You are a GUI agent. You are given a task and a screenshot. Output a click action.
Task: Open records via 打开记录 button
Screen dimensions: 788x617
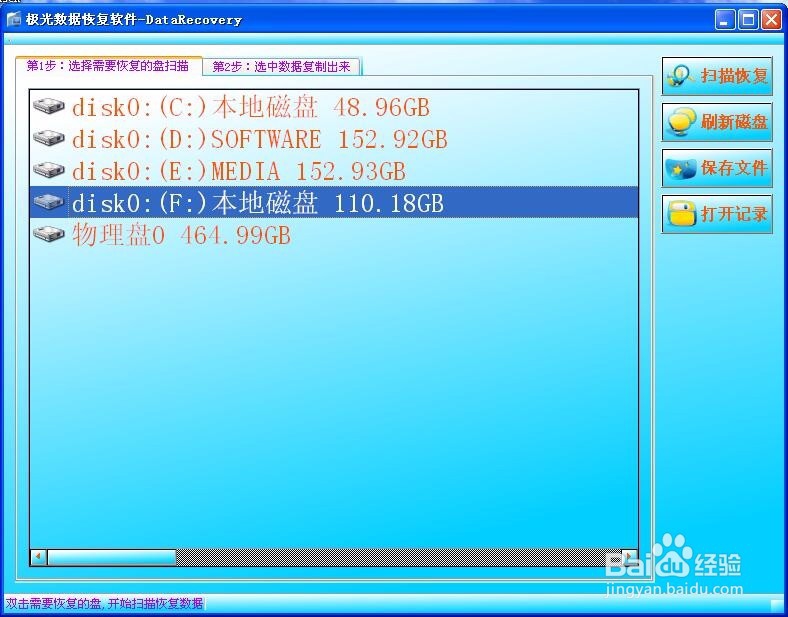717,214
